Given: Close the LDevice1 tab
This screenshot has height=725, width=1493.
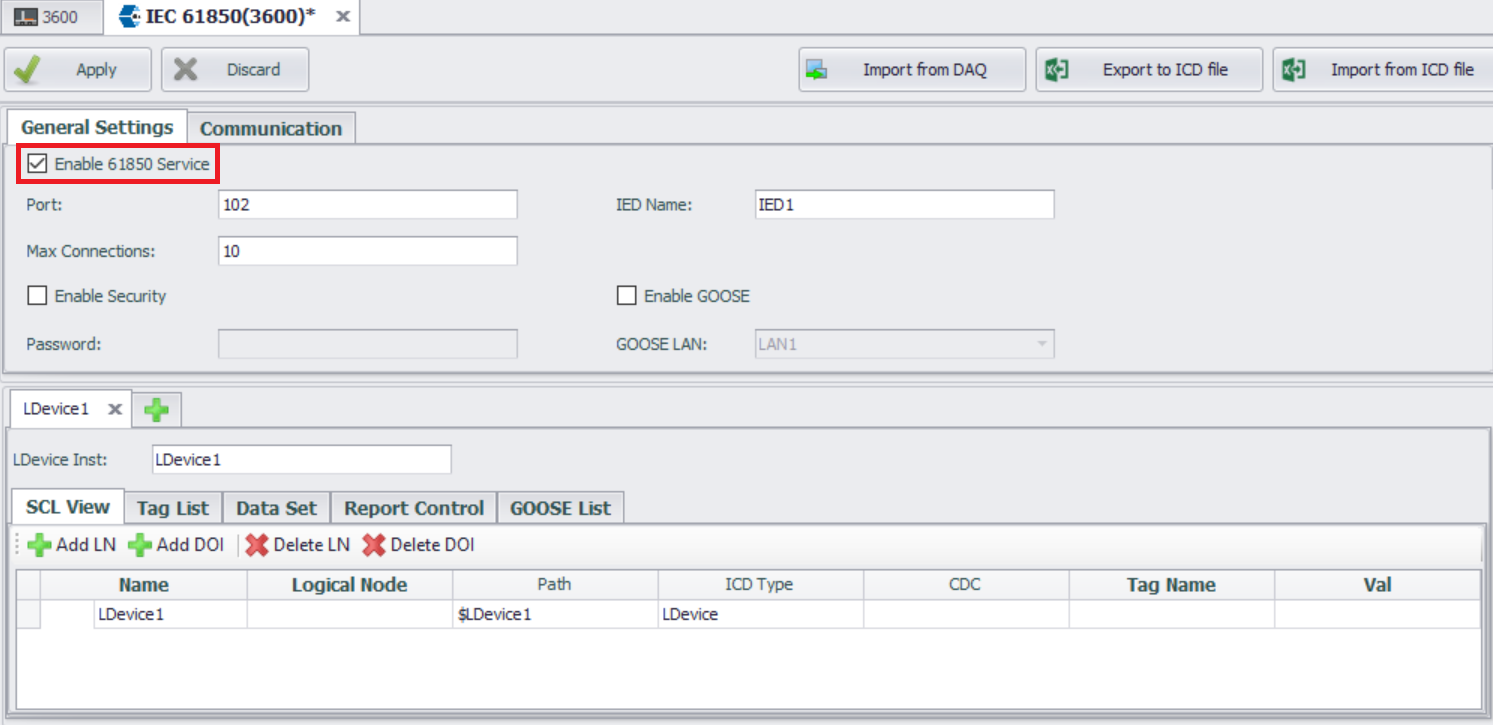Looking at the screenshot, I should [x=115, y=409].
